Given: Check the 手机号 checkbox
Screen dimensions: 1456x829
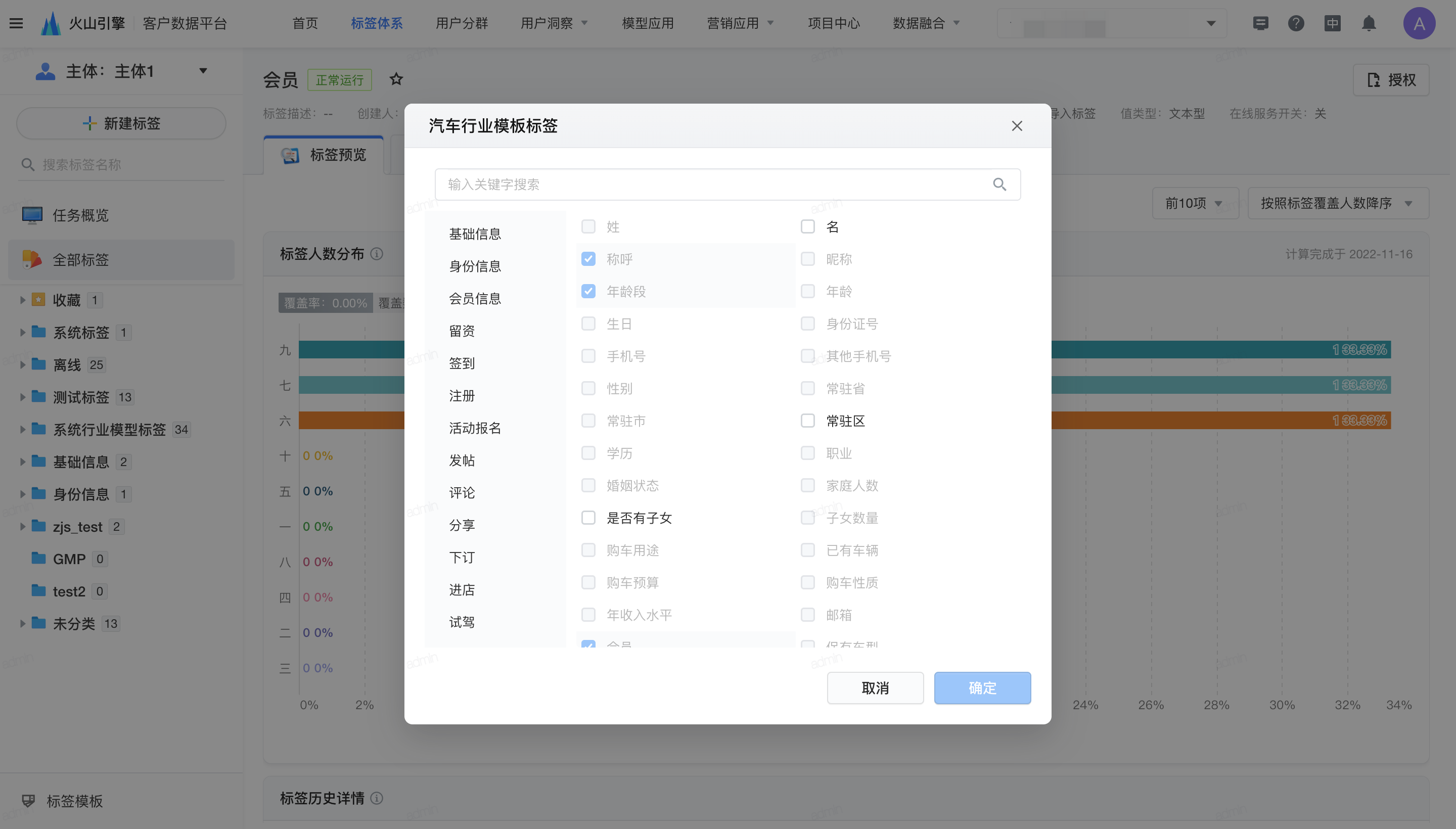Looking at the screenshot, I should coord(588,356).
